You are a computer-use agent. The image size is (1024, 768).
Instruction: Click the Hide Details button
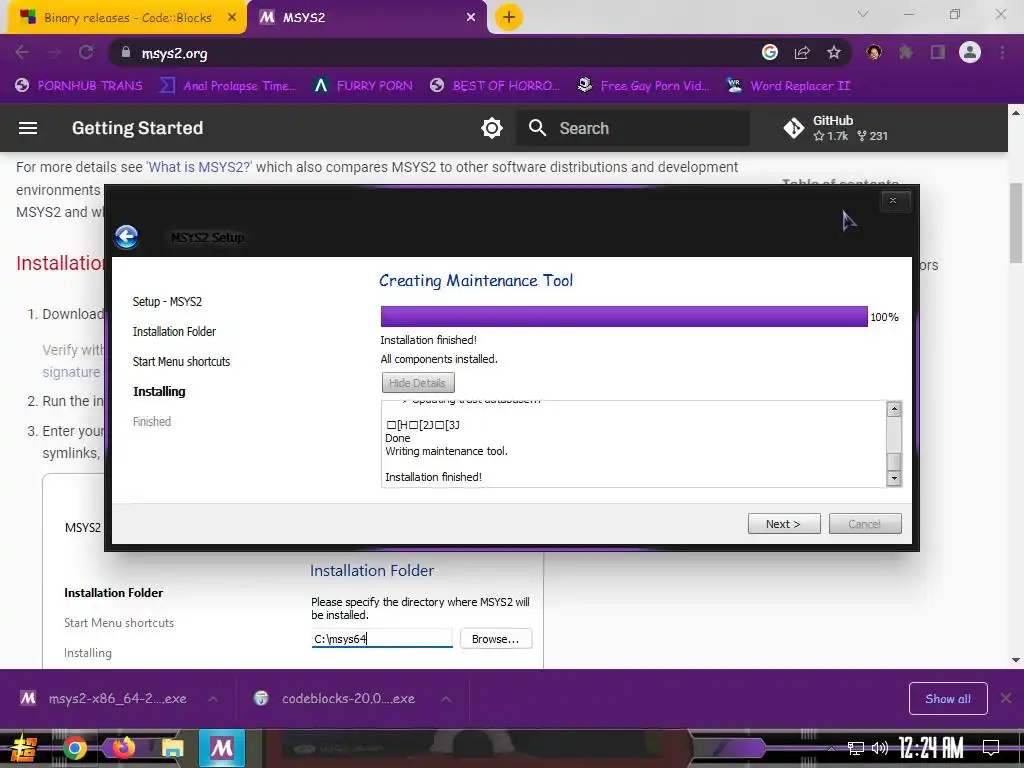pos(418,383)
